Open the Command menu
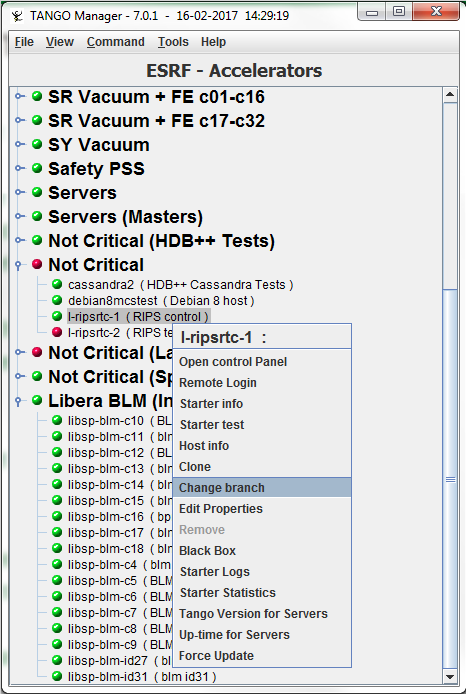Viewport: 466px width, 694px height. (116, 42)
